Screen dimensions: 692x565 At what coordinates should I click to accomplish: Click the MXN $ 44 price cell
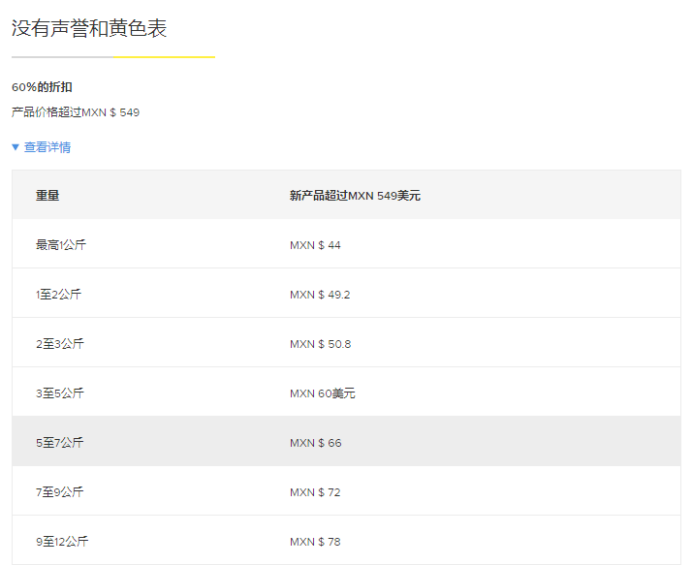(315, 245)
